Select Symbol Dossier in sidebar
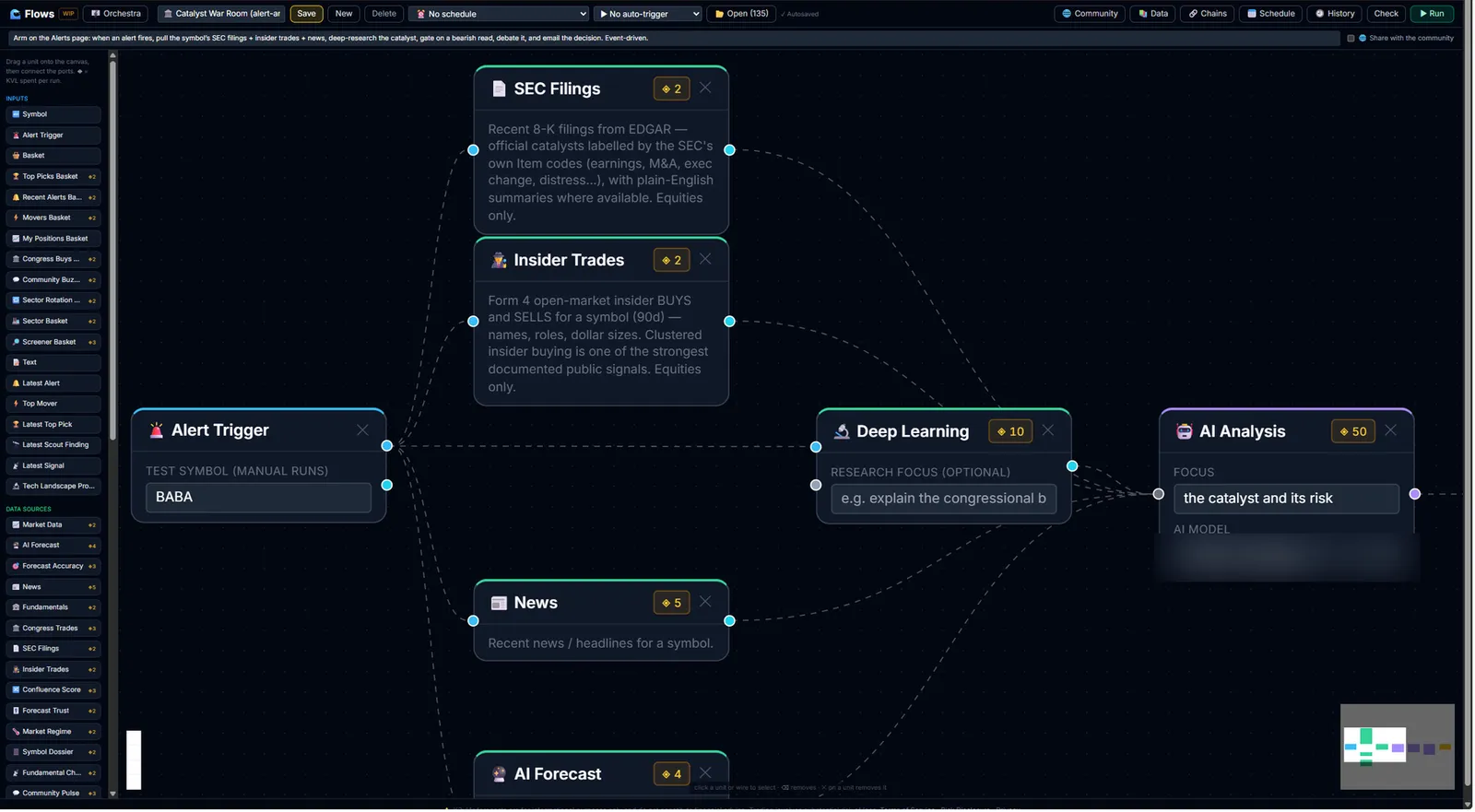1475x812 pixels. [53, 752]
